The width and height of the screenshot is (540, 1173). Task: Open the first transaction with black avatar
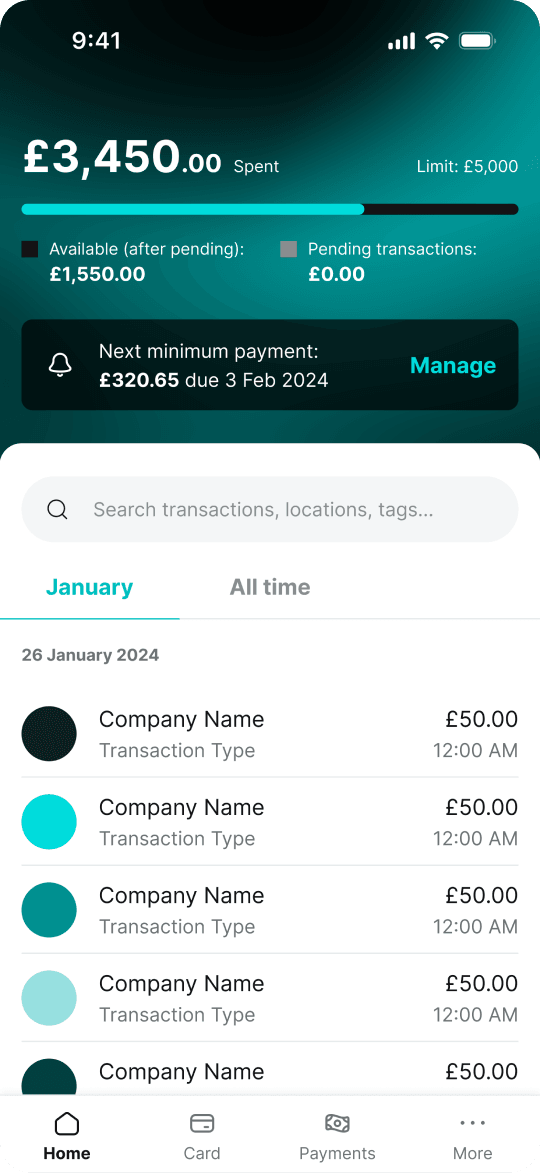(270, 734)
